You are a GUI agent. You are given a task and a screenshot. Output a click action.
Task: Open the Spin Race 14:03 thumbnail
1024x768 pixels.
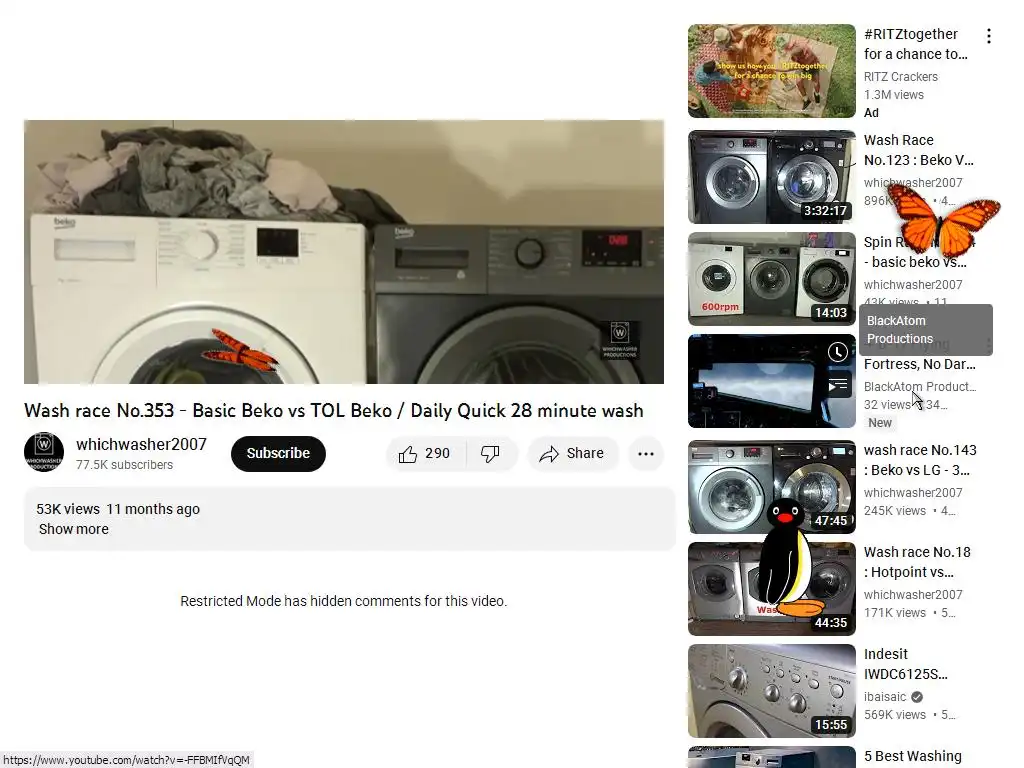(771, 279)
